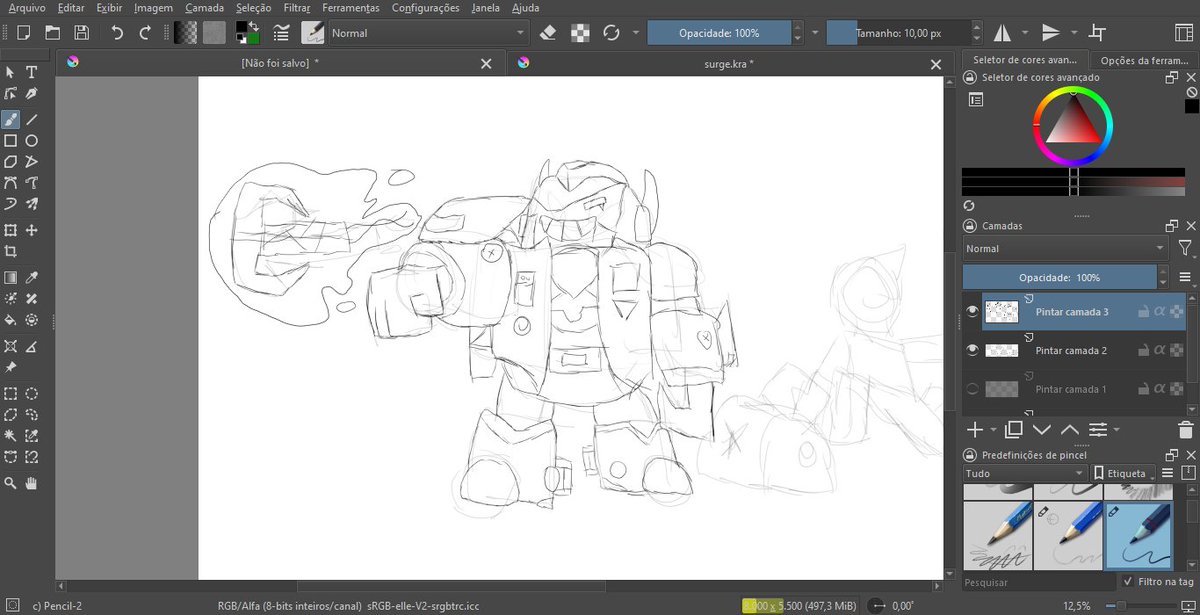
Task: Select the Pan hand tool
Action: (32, 483)
